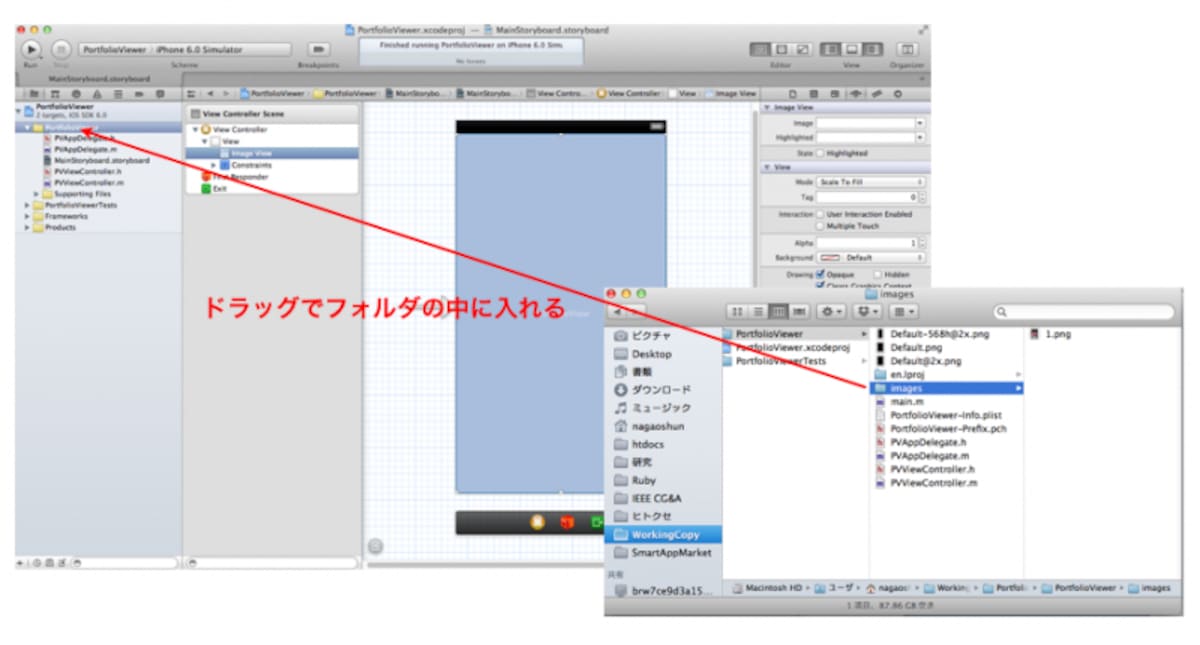Viewport: 1200px width, 645px height.
Task: Switch Finder to list view icon
Action: tap(758, 311)
